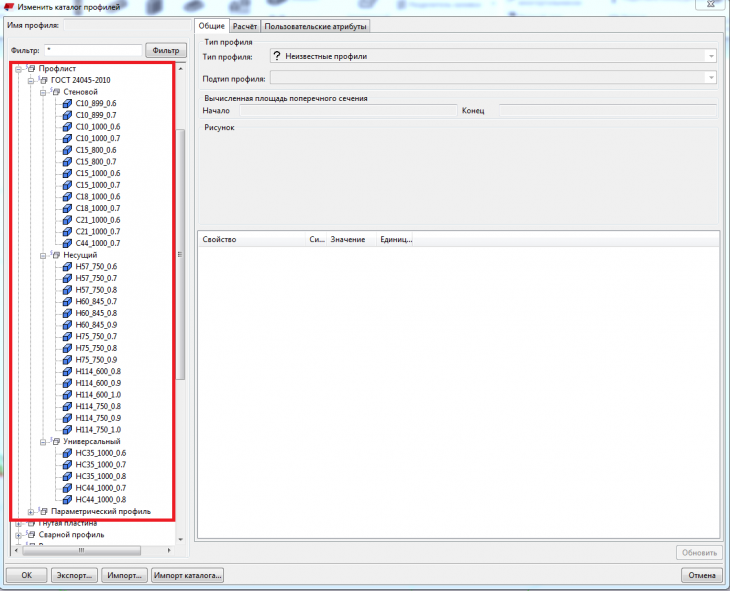Select the H57_750_0.8 profile

click(96, 290)
